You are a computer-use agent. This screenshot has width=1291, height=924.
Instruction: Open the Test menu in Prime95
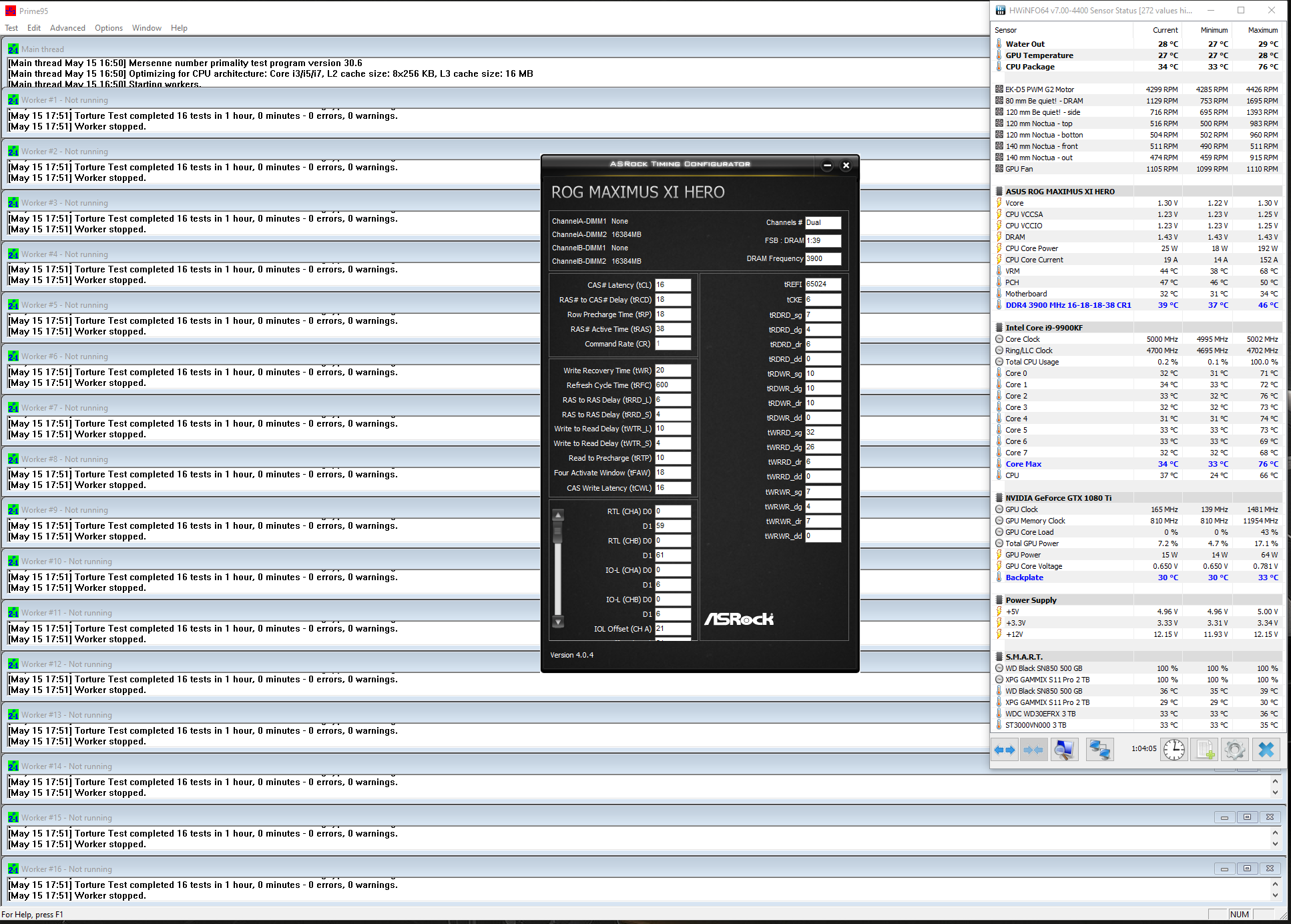[11, 28]
